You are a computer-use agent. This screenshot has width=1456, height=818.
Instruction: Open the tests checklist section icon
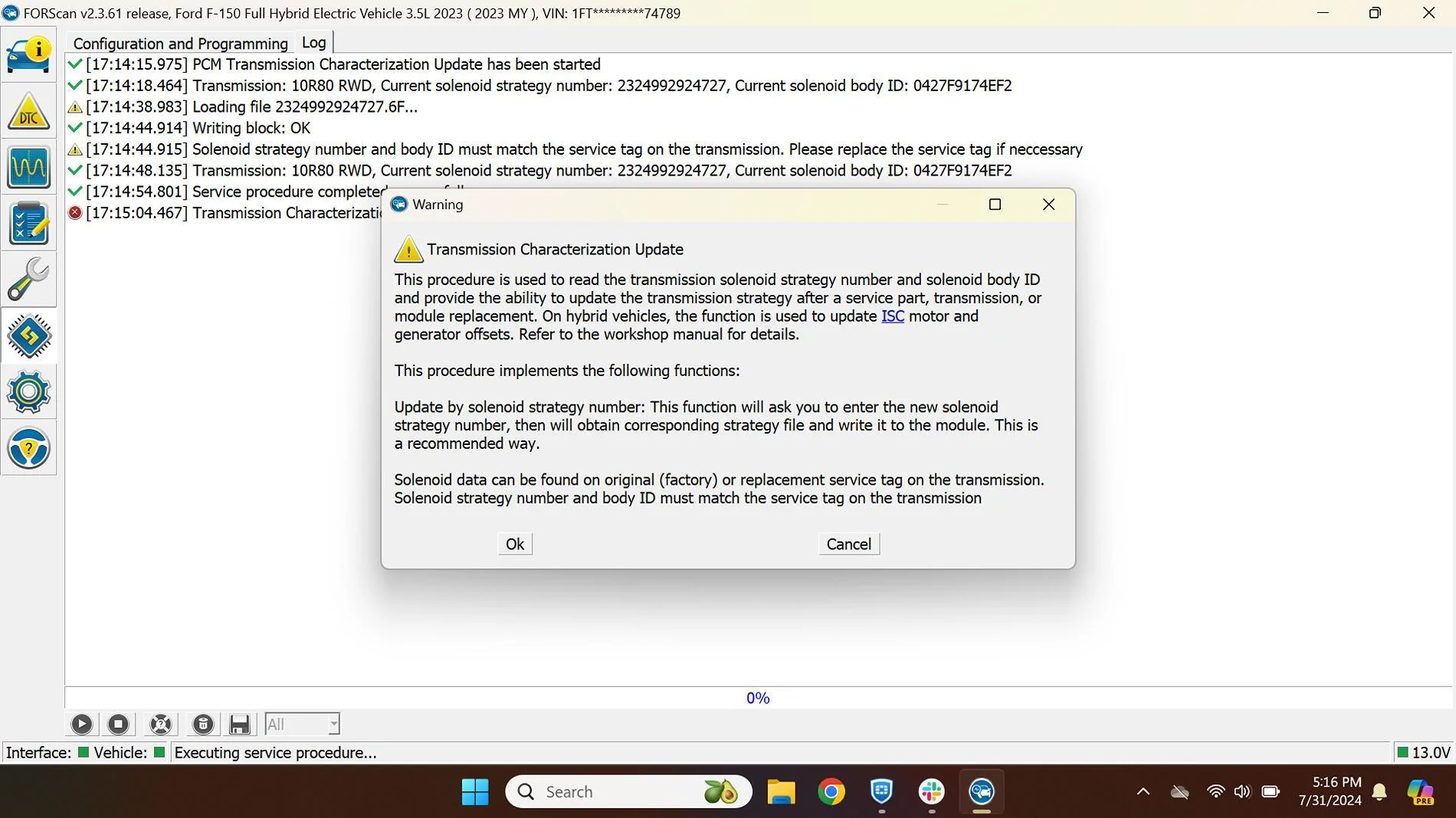pyautogui.click(x=28, y=224)
